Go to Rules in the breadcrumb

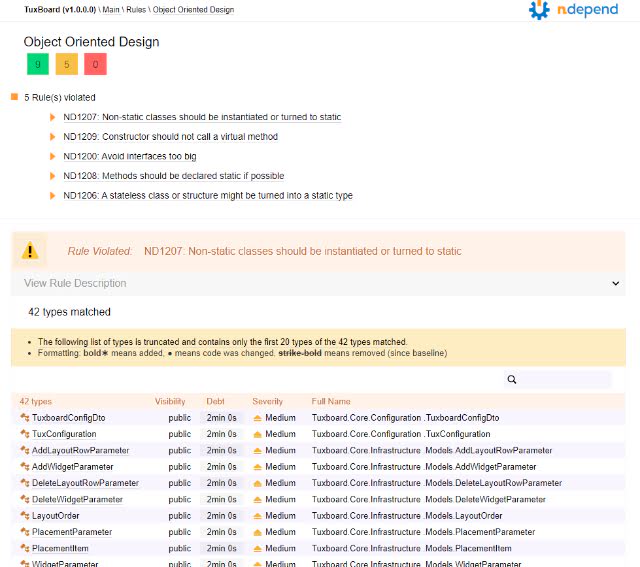click(136, 9)
